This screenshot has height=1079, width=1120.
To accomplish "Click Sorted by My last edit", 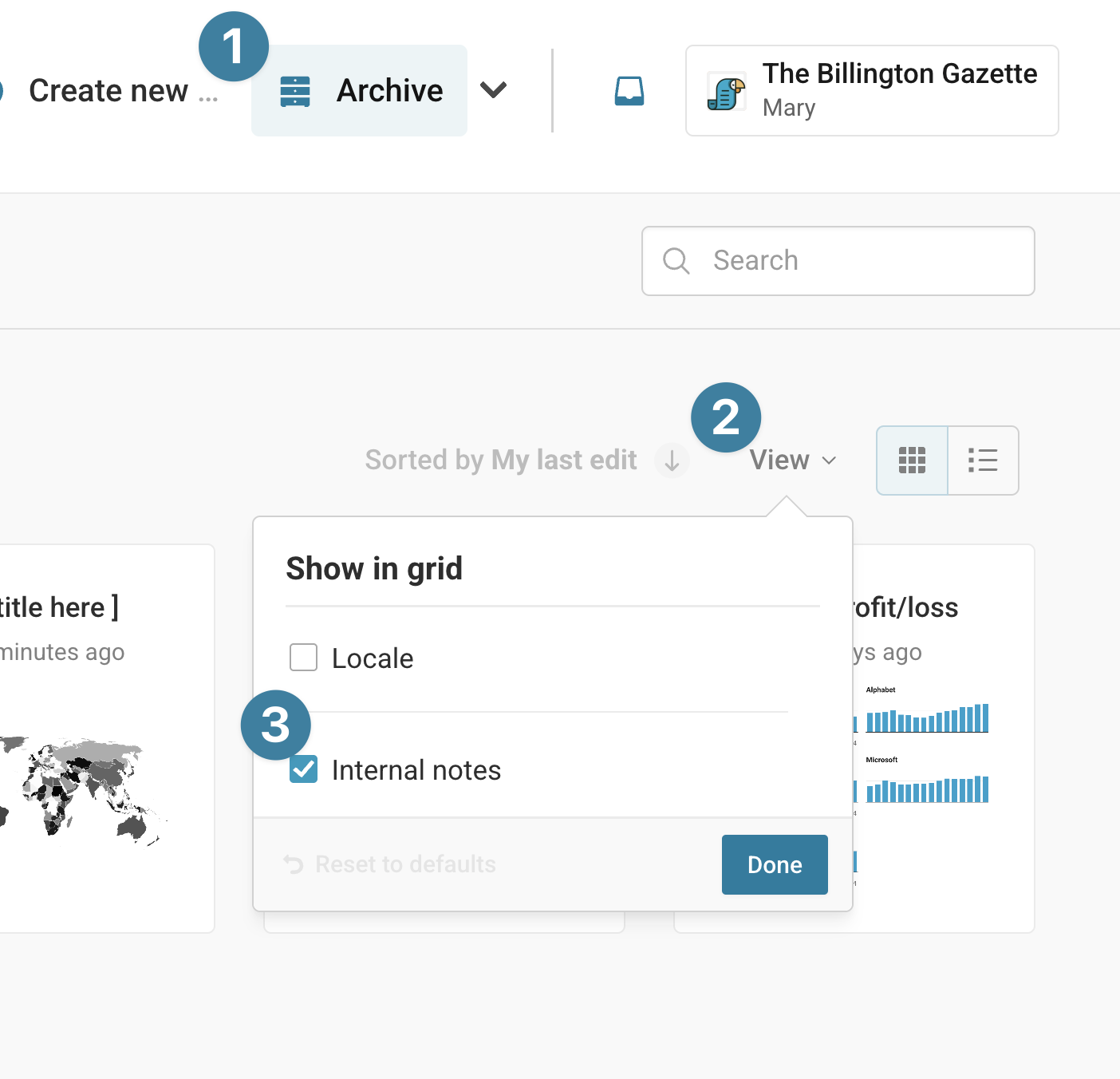I will [x=501, y=460].
